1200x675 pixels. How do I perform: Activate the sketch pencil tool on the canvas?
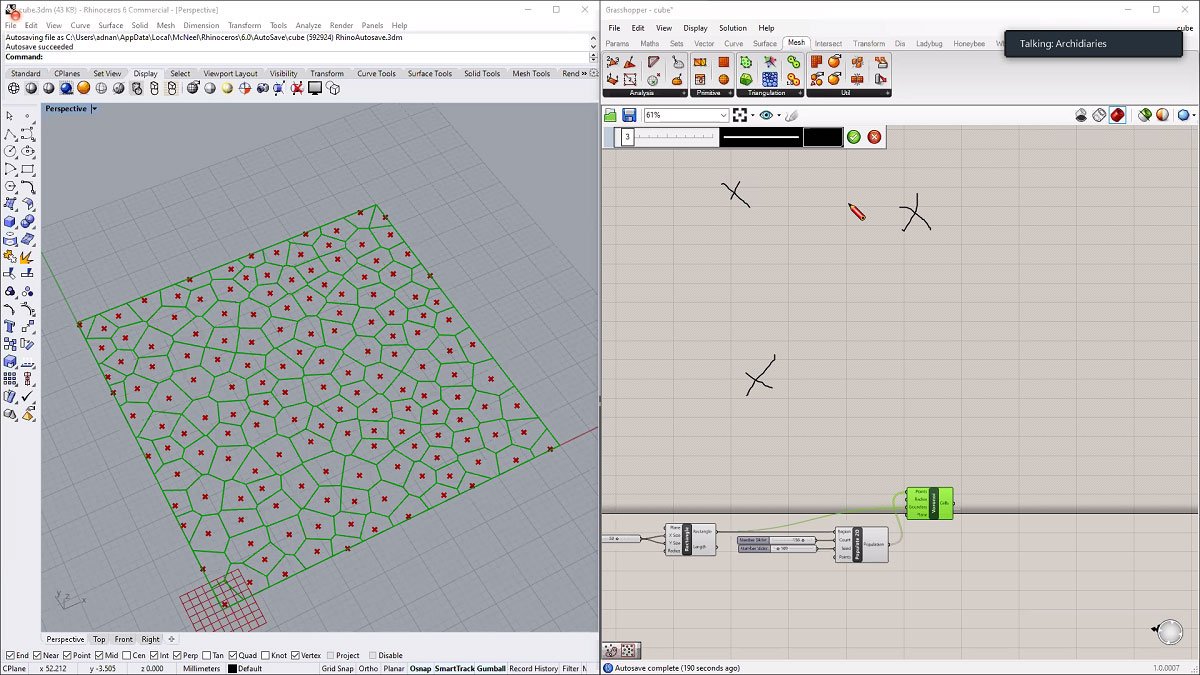[x=790, y=114]
